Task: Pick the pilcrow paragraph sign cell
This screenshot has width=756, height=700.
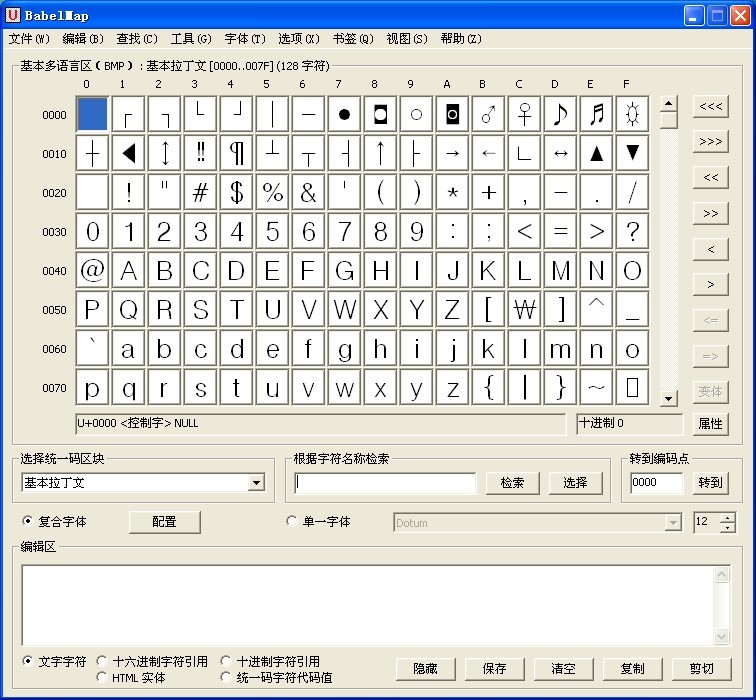Action: pyautogui.click(x=236, y=153)
